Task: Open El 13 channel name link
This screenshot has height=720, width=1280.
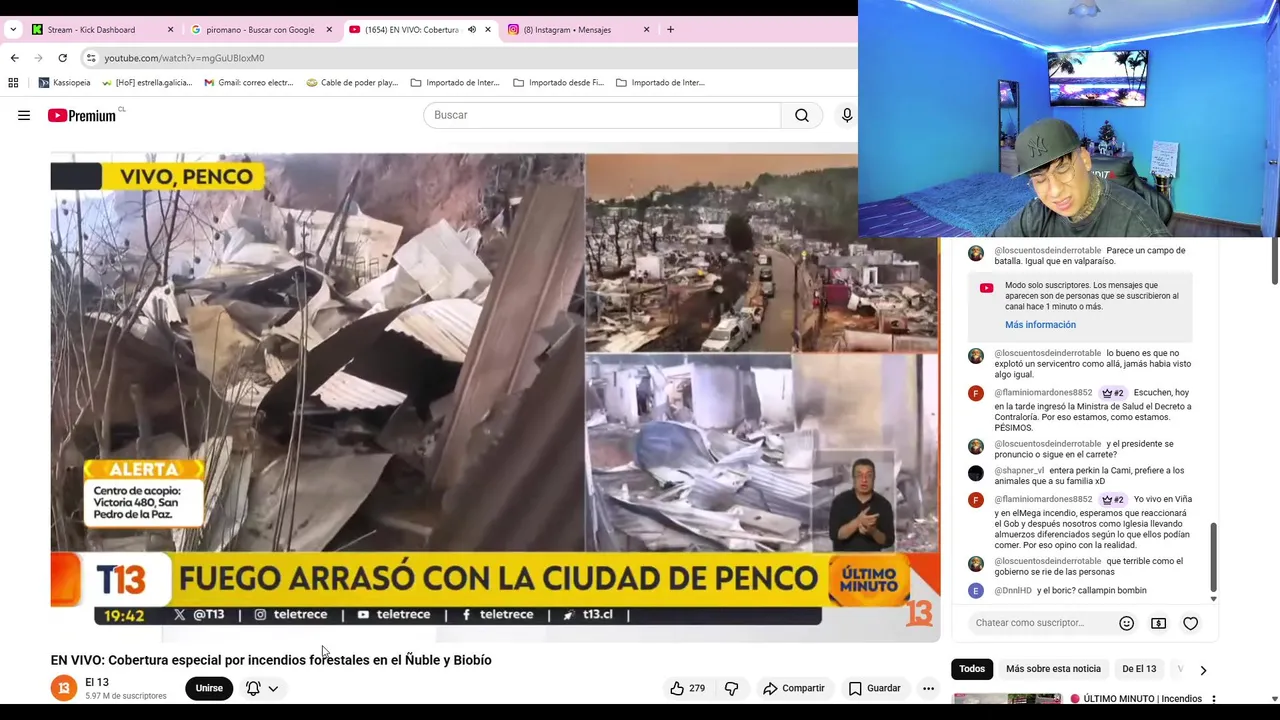Action: (97, 682)
